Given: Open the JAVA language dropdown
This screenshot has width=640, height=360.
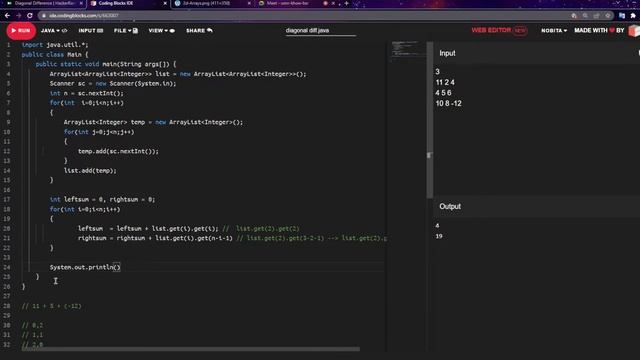Looking at the screenshot, I should click(54, 31).
